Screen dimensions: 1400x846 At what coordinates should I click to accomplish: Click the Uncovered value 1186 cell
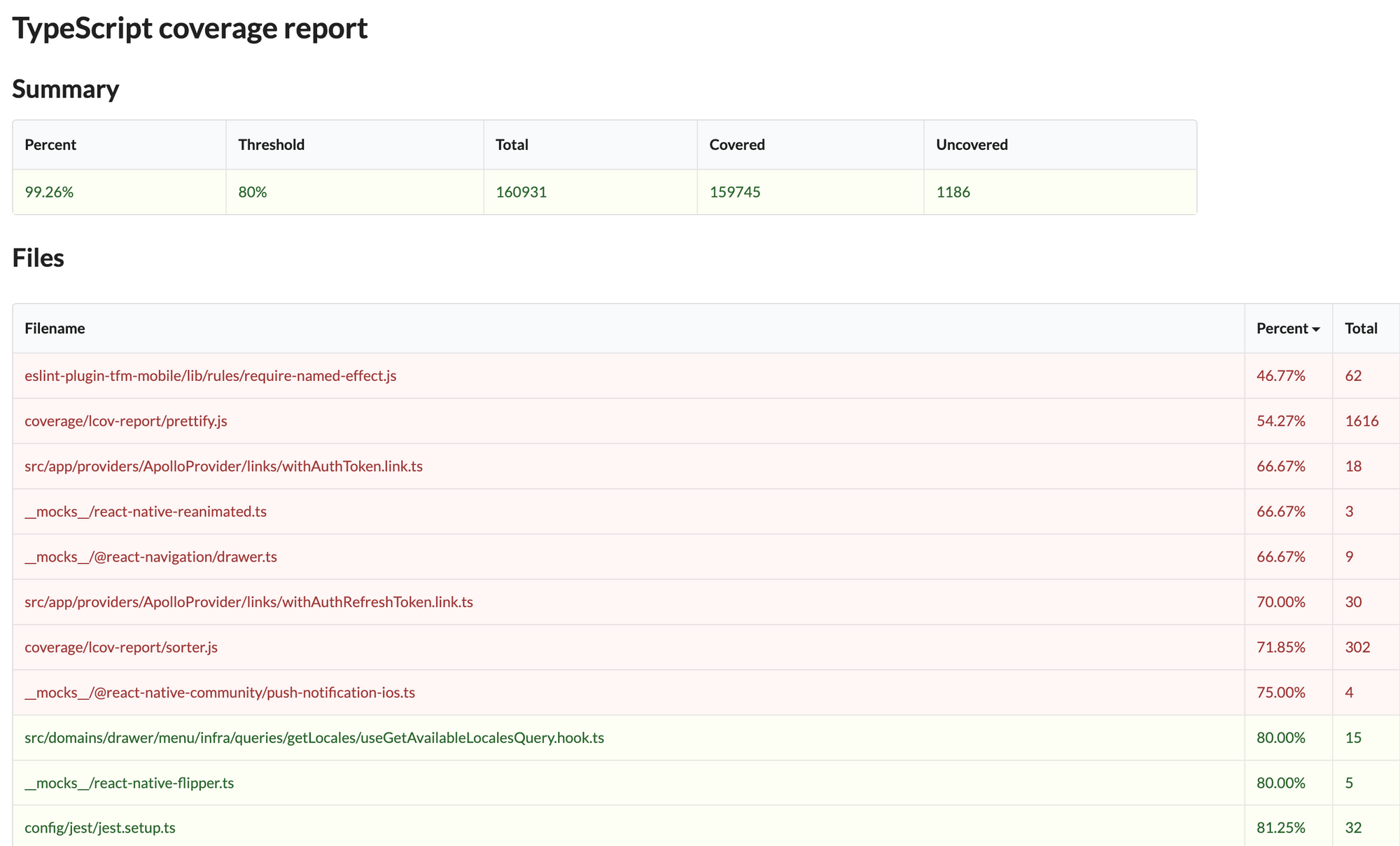click(953, 192)
